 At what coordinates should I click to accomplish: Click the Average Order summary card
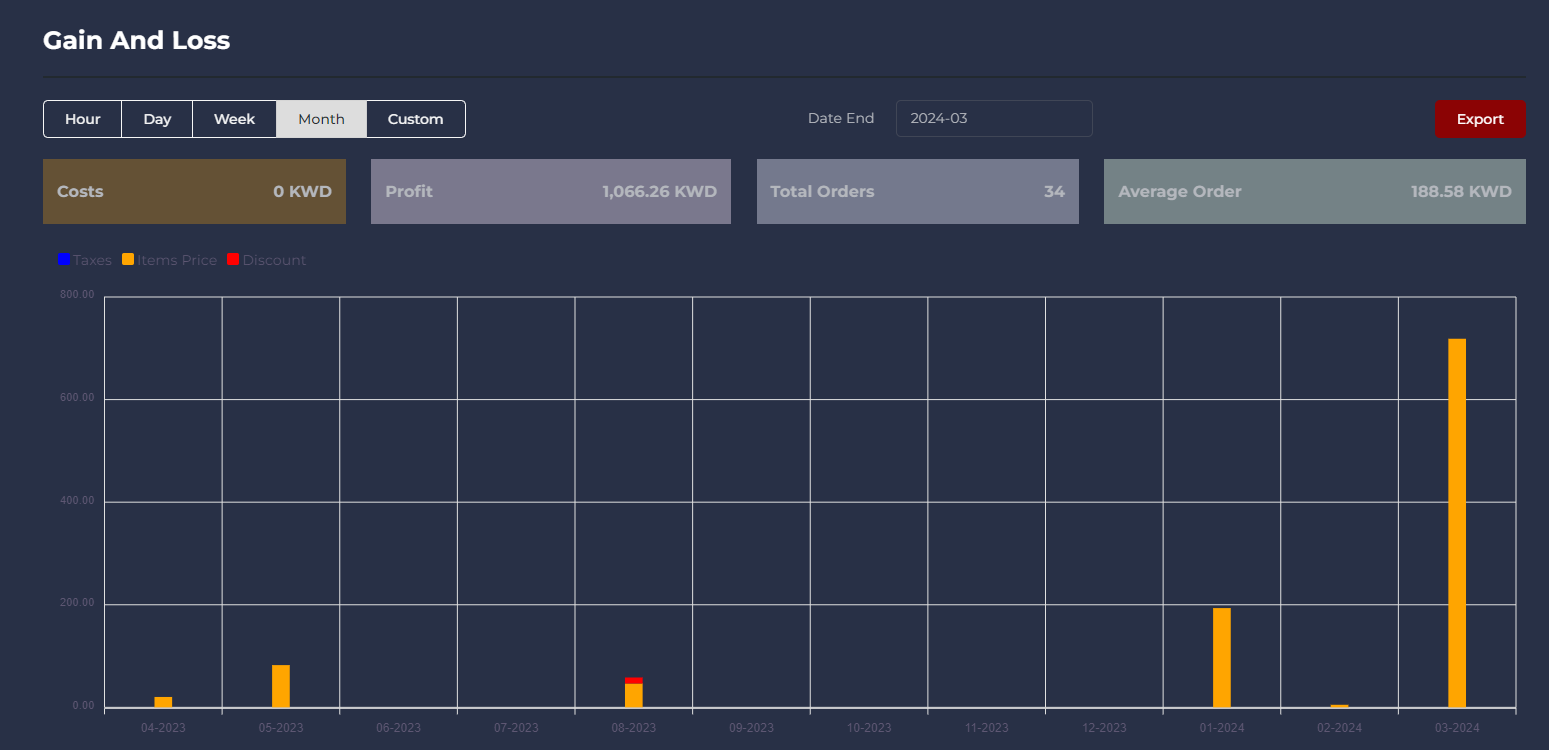point(1314,191)
